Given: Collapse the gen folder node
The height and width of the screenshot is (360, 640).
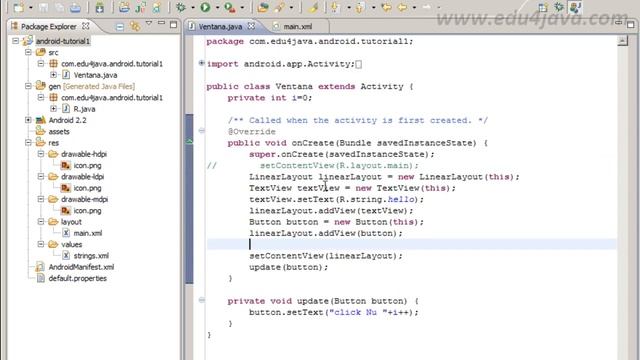Looking at the screenshot, I should pyautogui.click(x=28, y=86).
